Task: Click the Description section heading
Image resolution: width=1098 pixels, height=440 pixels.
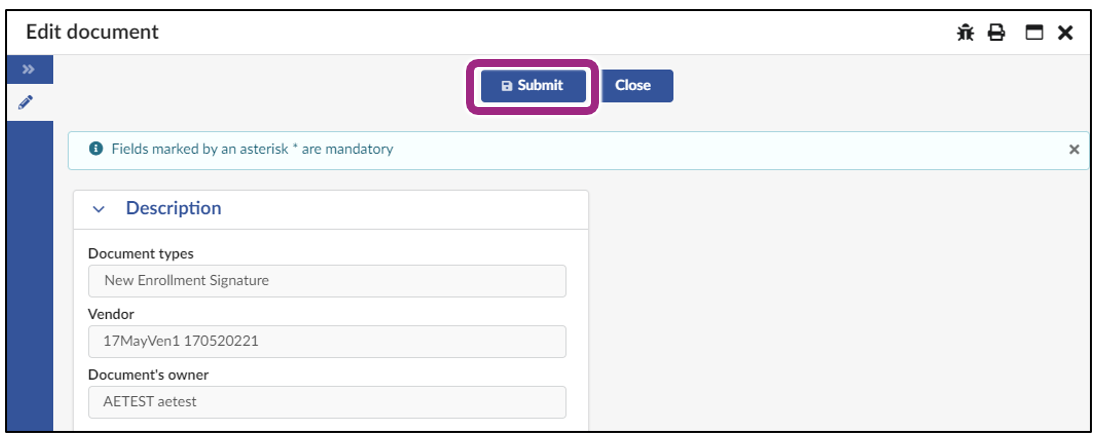Action: (173, 208)
